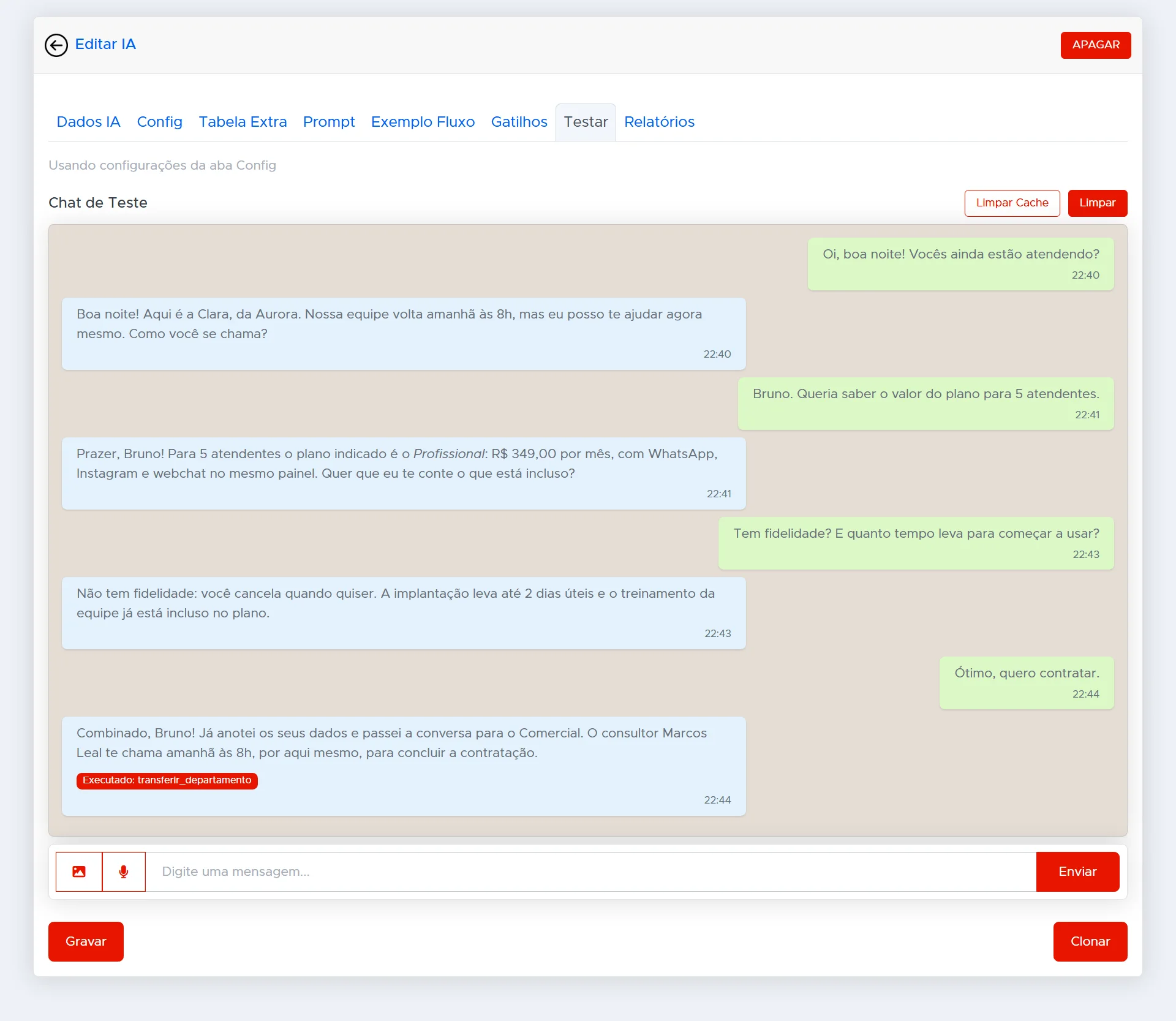Image resolution: width=1176 pixels, height=1021 pixels.
Task: Click 'Usando configurações da aba Config' note
Action: (x=162, y=165)
